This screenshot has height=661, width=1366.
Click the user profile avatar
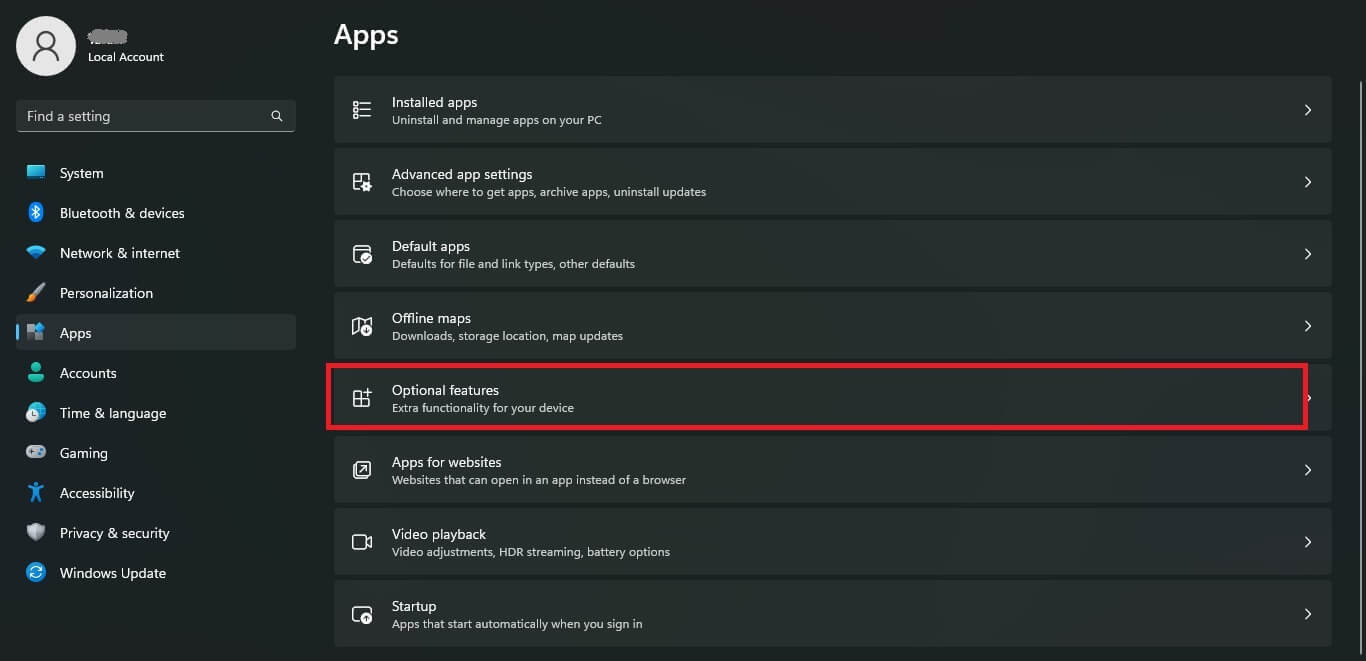(x=46, y=46)
